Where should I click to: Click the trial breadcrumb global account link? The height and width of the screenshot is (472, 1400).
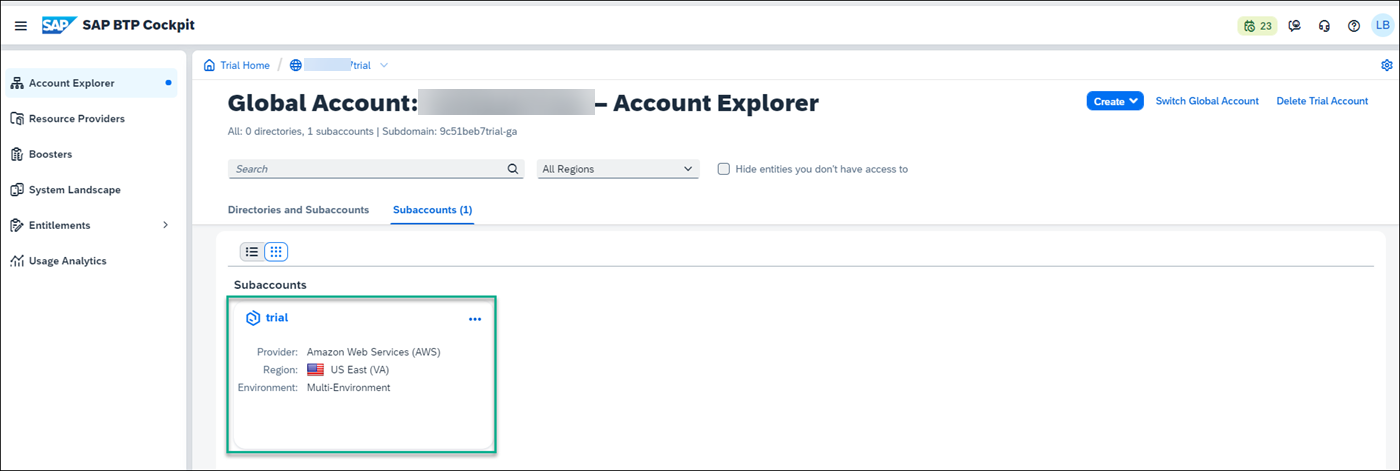point(338,65)
